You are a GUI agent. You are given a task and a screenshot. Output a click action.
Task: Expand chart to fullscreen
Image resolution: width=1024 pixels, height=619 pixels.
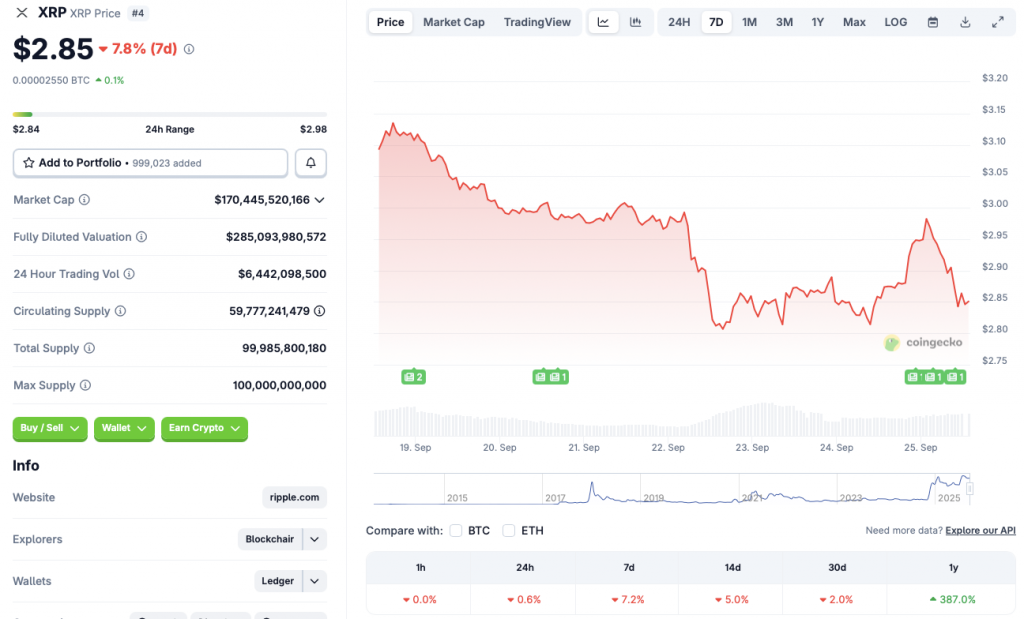click(997, 22)
